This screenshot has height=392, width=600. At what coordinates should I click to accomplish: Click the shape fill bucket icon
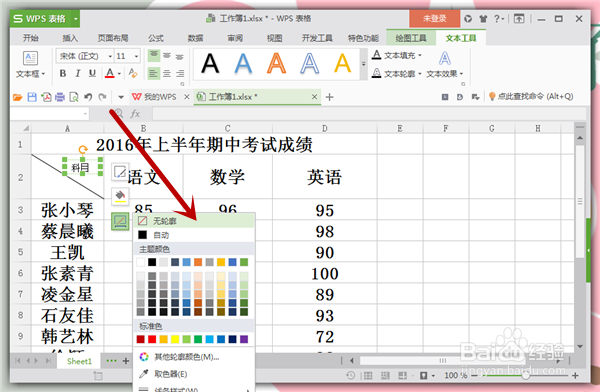click(x=120, y=196)
